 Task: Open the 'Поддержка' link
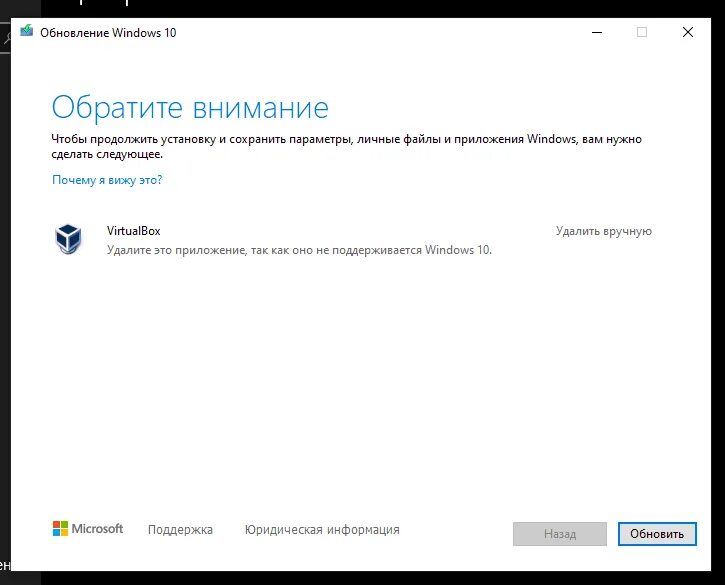(180, 530)
